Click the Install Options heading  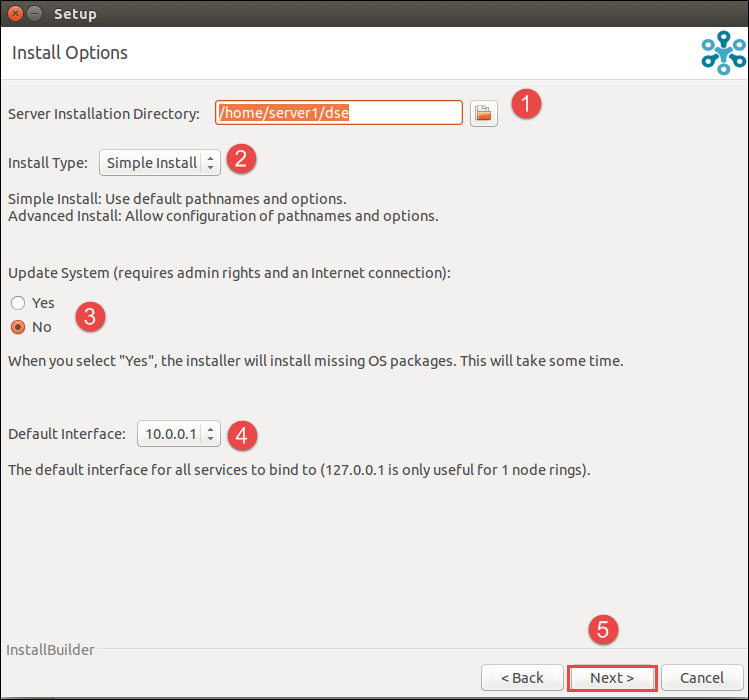70,53
